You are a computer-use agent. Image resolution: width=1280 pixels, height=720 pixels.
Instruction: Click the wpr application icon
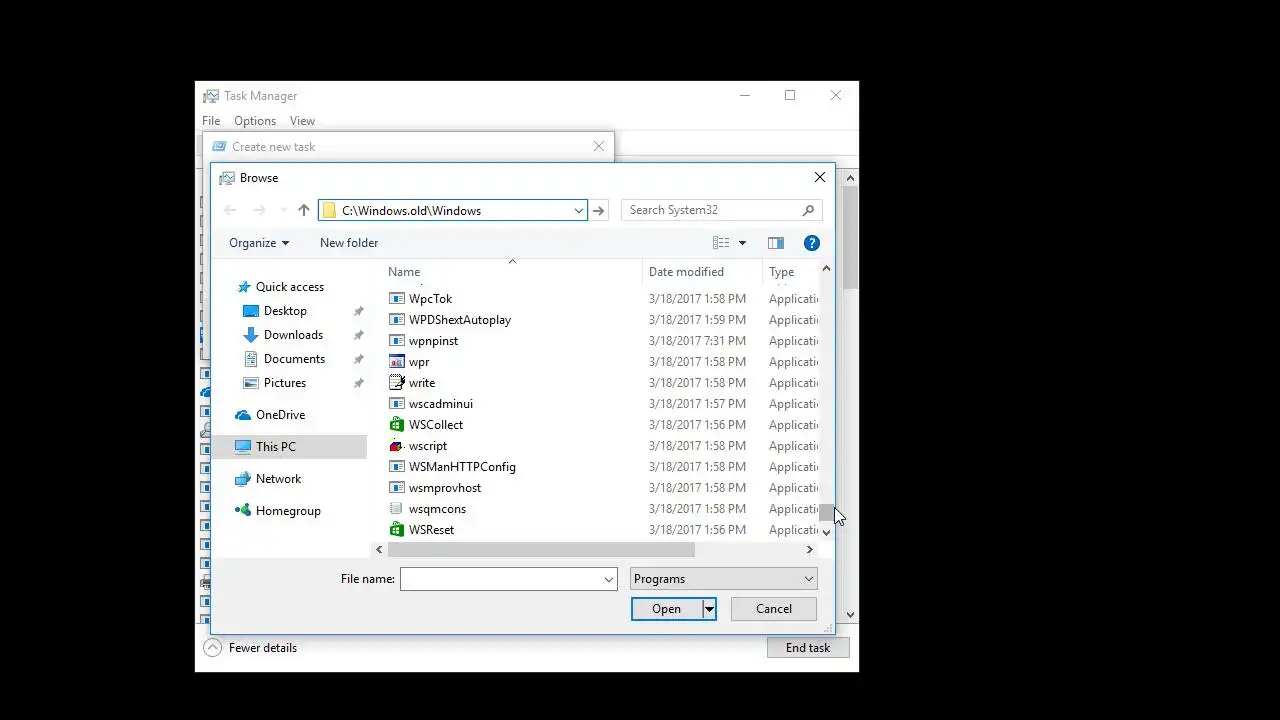(x=397, y=362)
